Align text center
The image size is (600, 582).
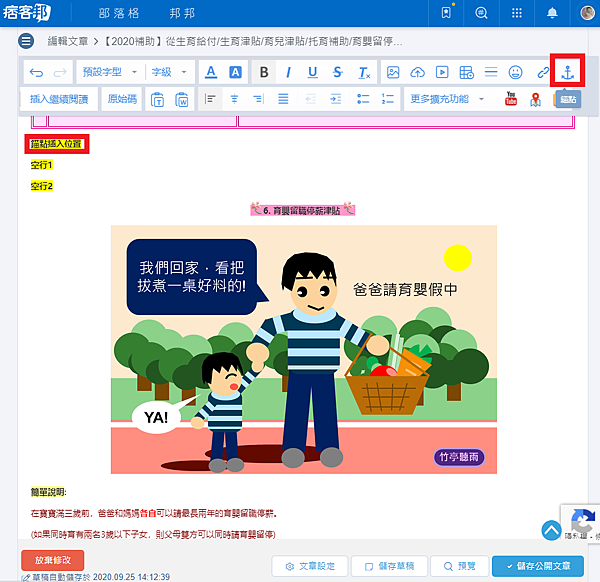point(234,99)
